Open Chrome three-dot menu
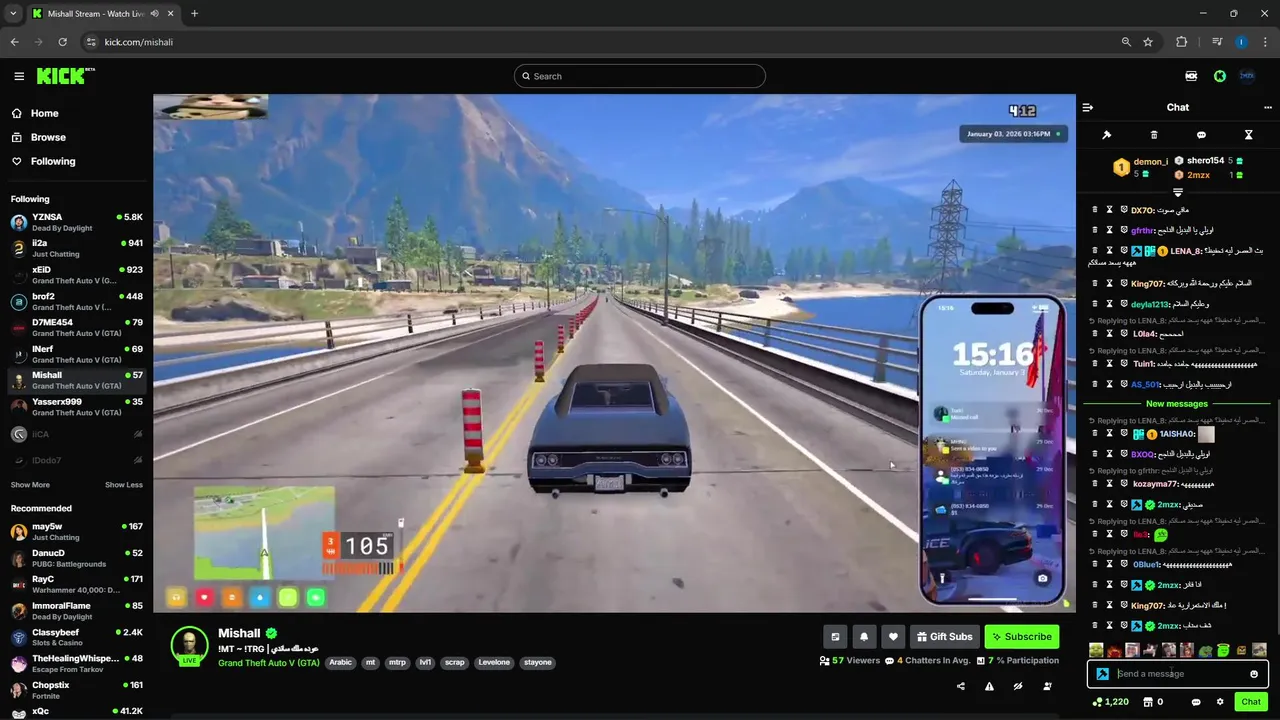The height and width of the screenshot is (720, 1280). (x=1266, y=42)
